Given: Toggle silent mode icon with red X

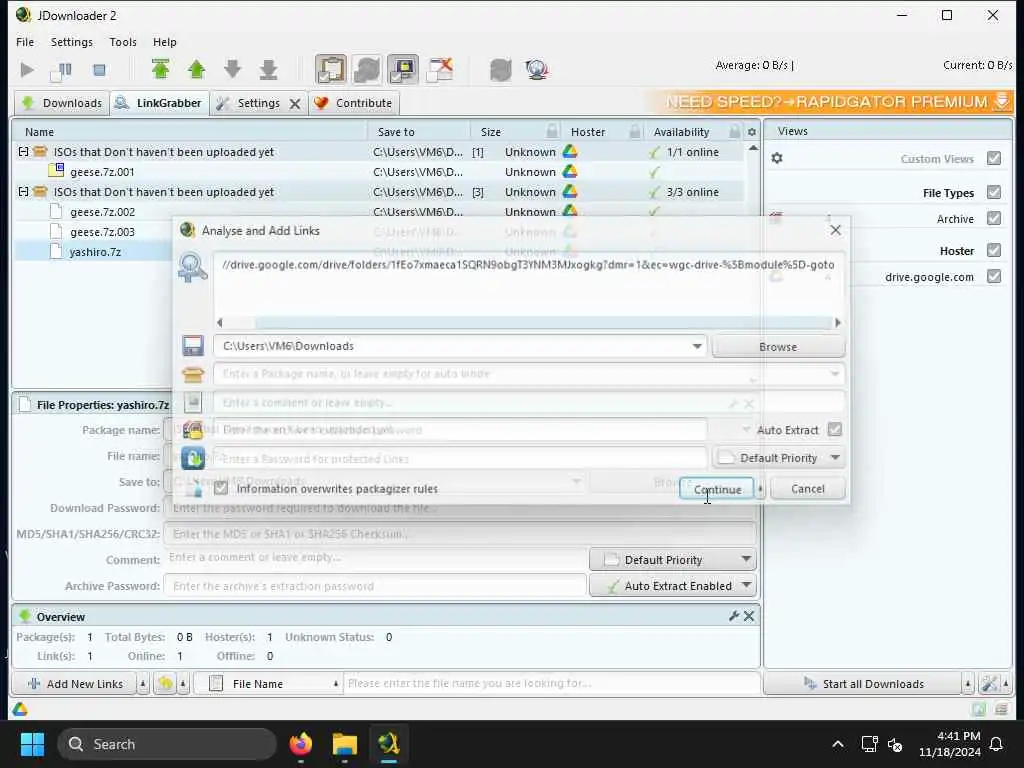Looking at the screenshot, I should coord(440,69).
